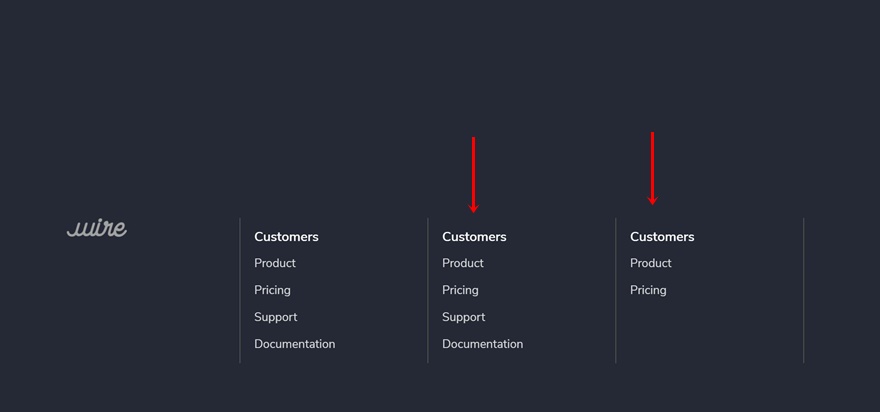Viewport: 880px width, 412px height.
Task: Click the red arrow above the second column
Action: pyautogui.click(x=474, y=175)
